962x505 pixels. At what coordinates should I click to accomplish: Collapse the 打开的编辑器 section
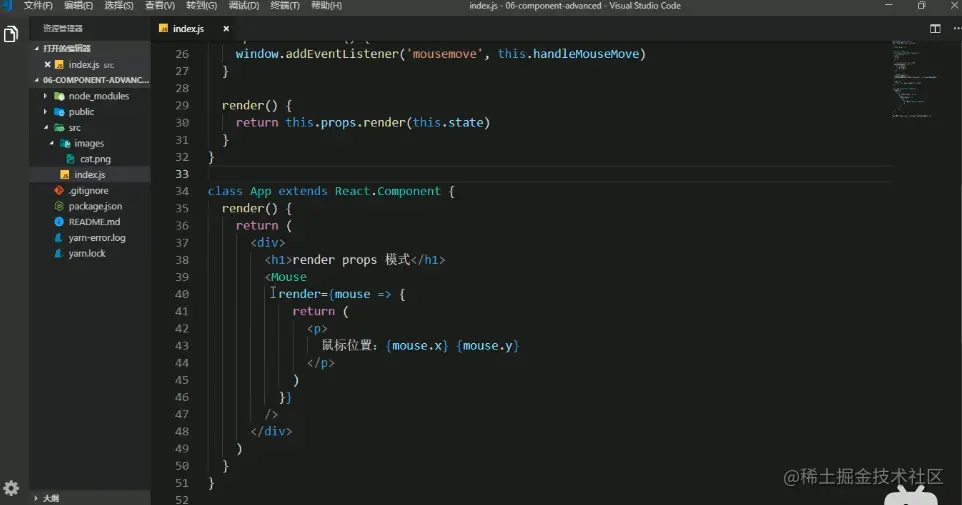36,48
